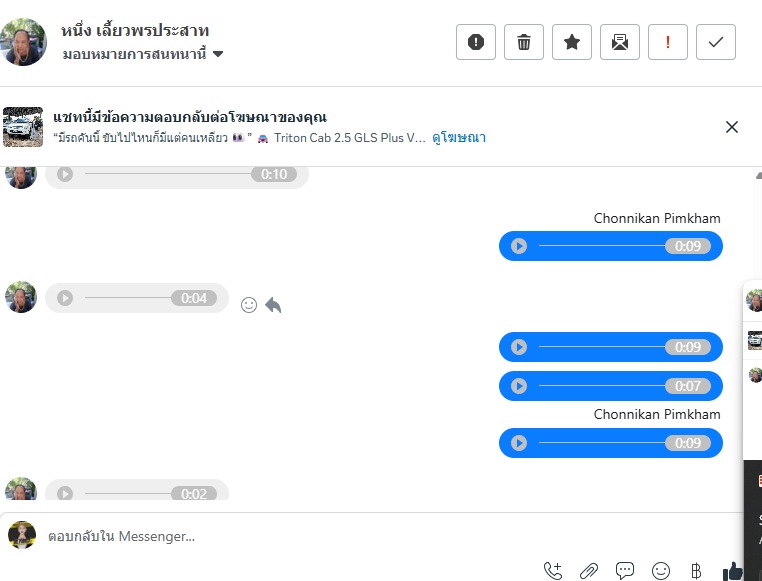762x581 pixels.
Task: Start a call with phone plus icon
Action: click(553, 571)
